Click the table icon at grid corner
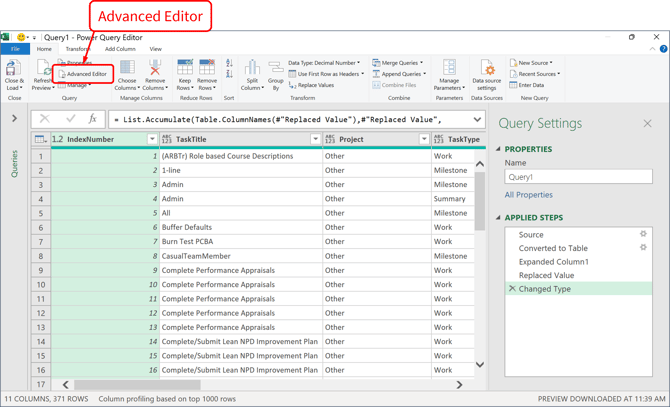The image size is (670, 407). (x=41, y=139)
